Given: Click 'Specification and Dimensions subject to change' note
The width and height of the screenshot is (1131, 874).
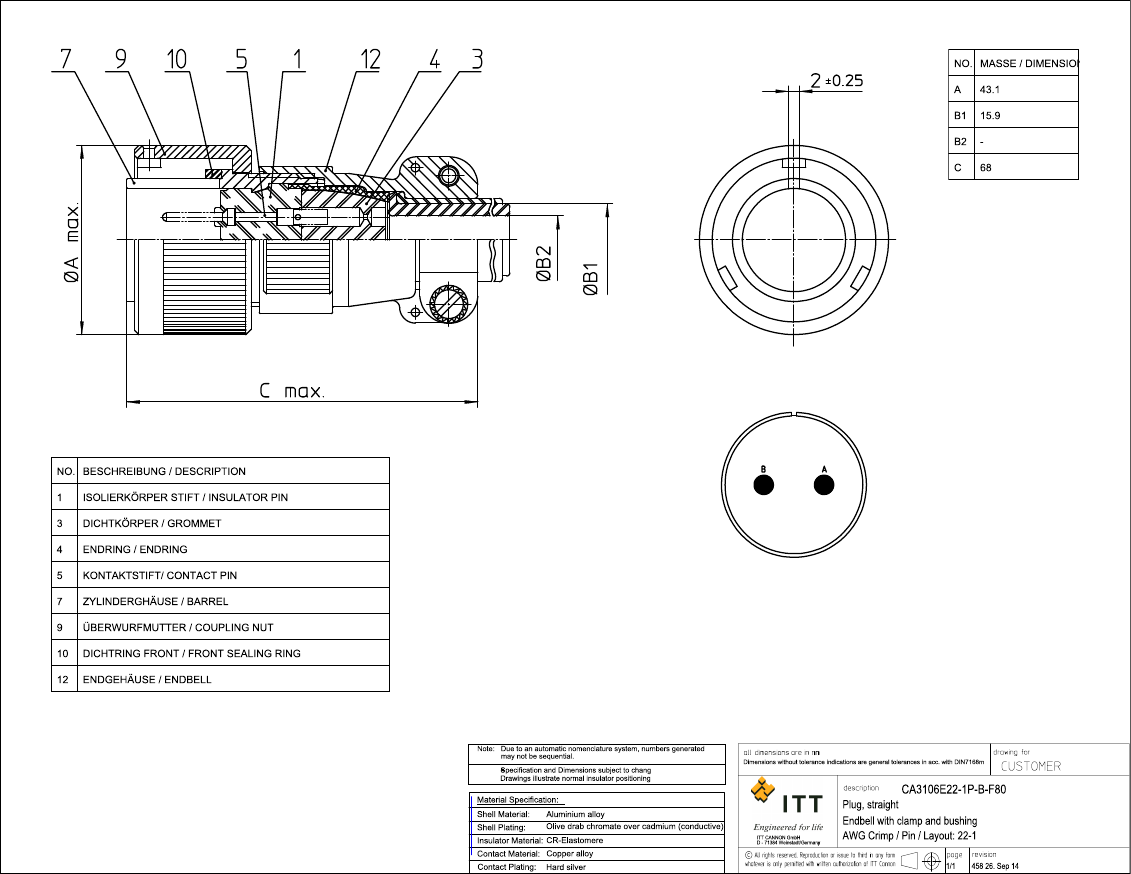Looking at the screenshot, I should point(576,770).
